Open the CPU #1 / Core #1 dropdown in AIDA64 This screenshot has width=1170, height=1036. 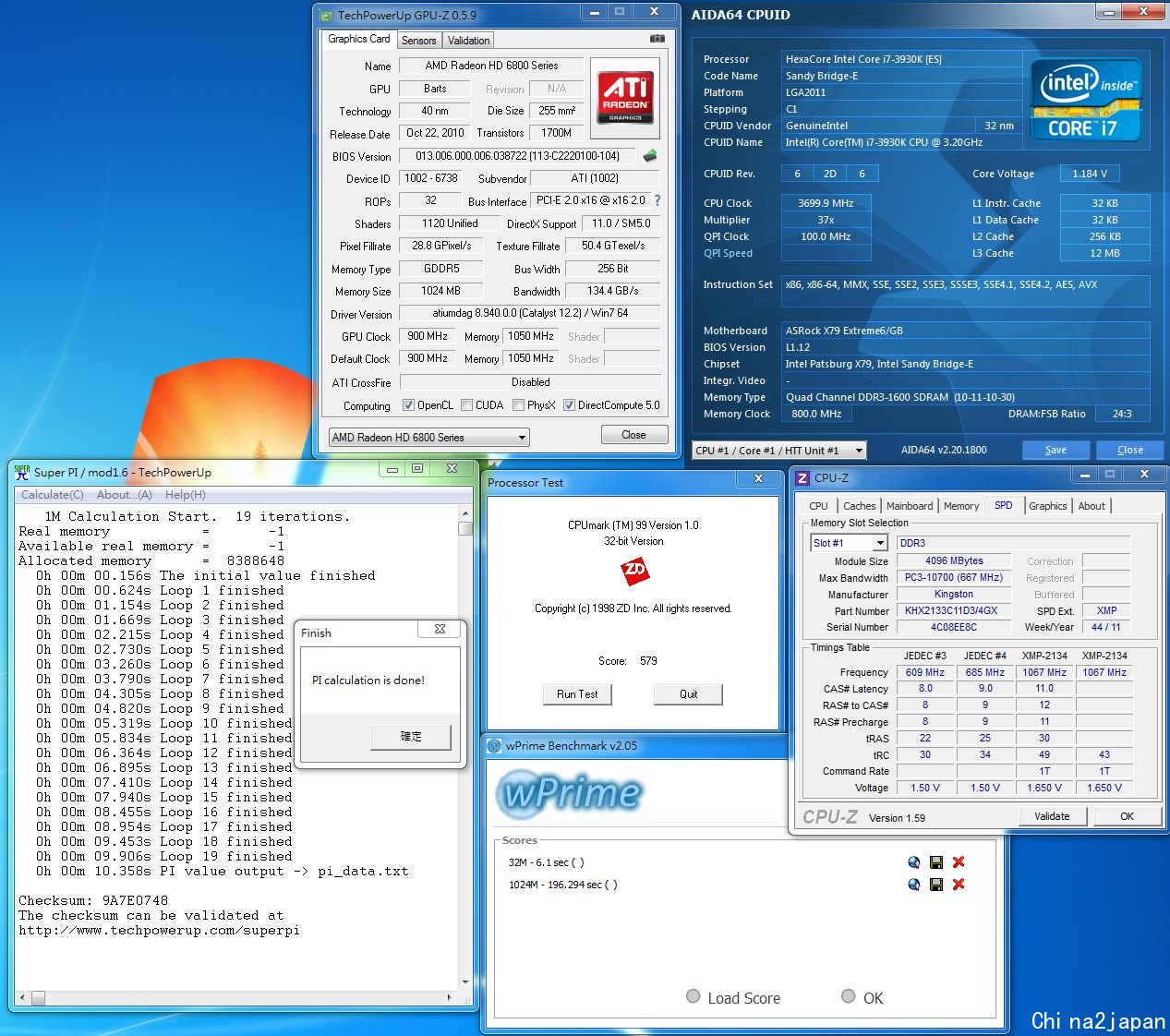point(779,451)
